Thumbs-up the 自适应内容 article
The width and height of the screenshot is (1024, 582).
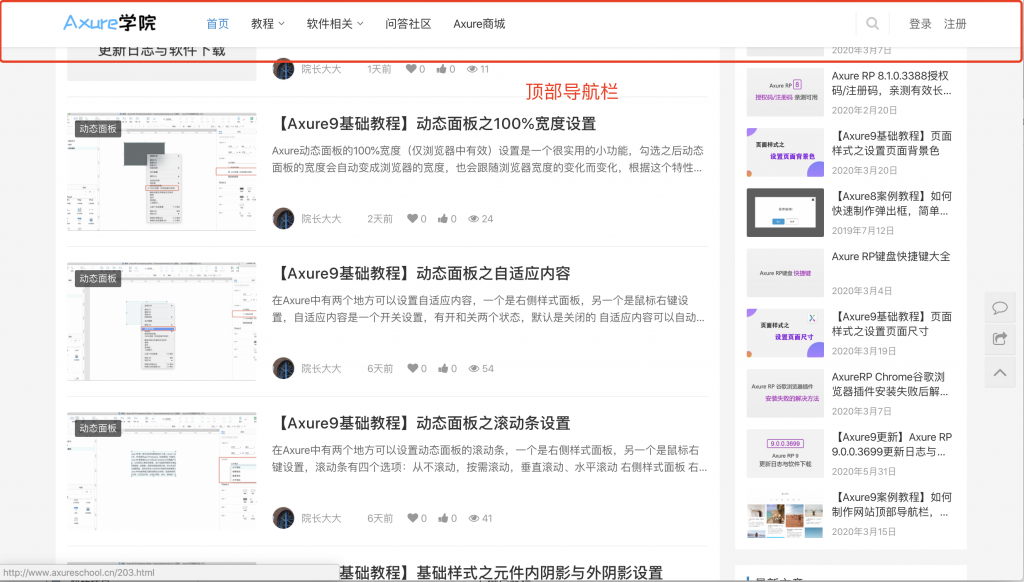(442, 369)
